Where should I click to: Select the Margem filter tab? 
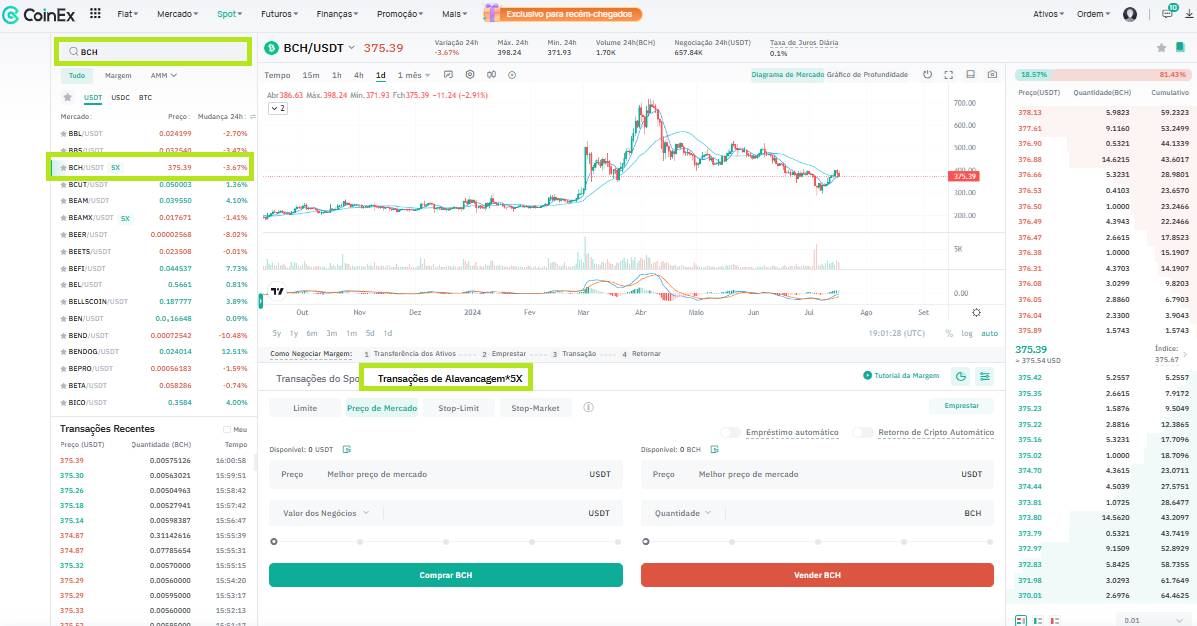tap(118, 76)
